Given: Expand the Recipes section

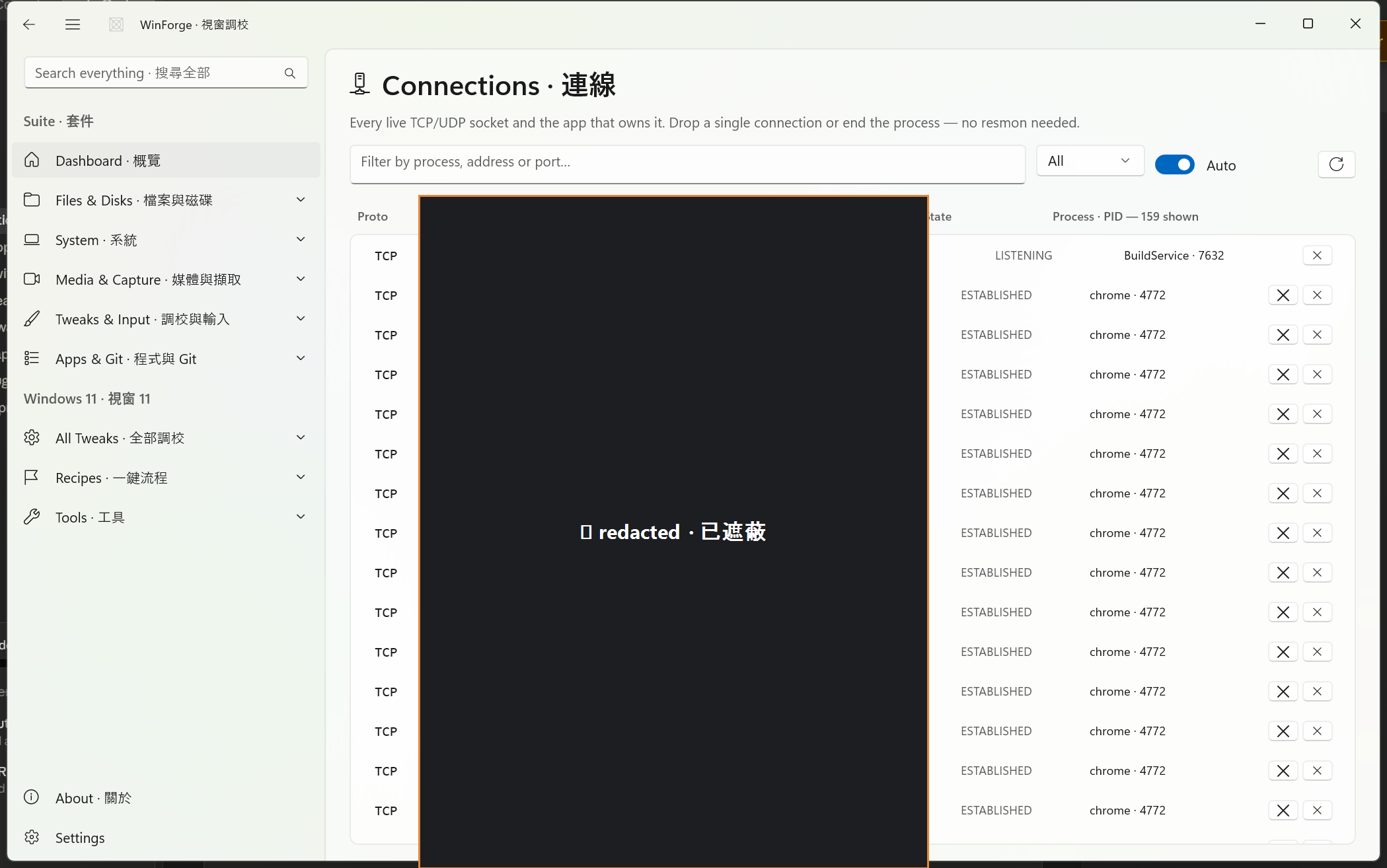Looking at the screenshot, I should tap(301, 478).
